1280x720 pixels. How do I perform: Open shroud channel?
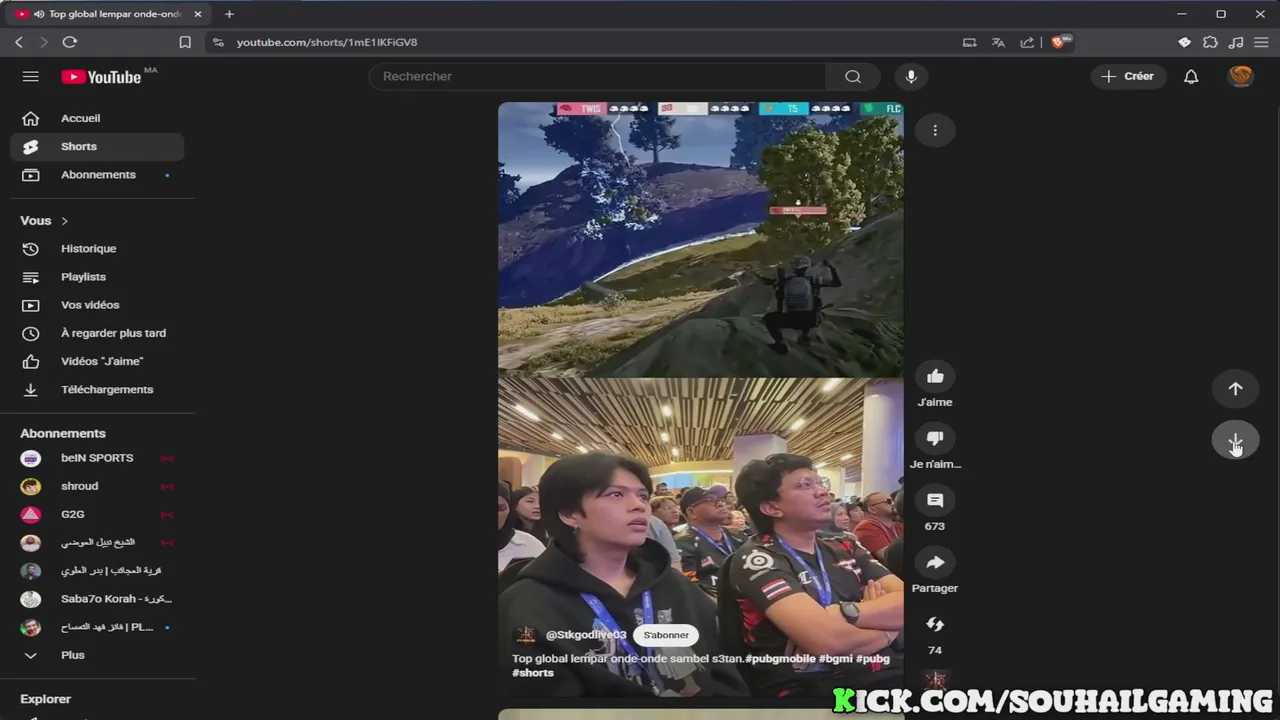click(98, 486)
